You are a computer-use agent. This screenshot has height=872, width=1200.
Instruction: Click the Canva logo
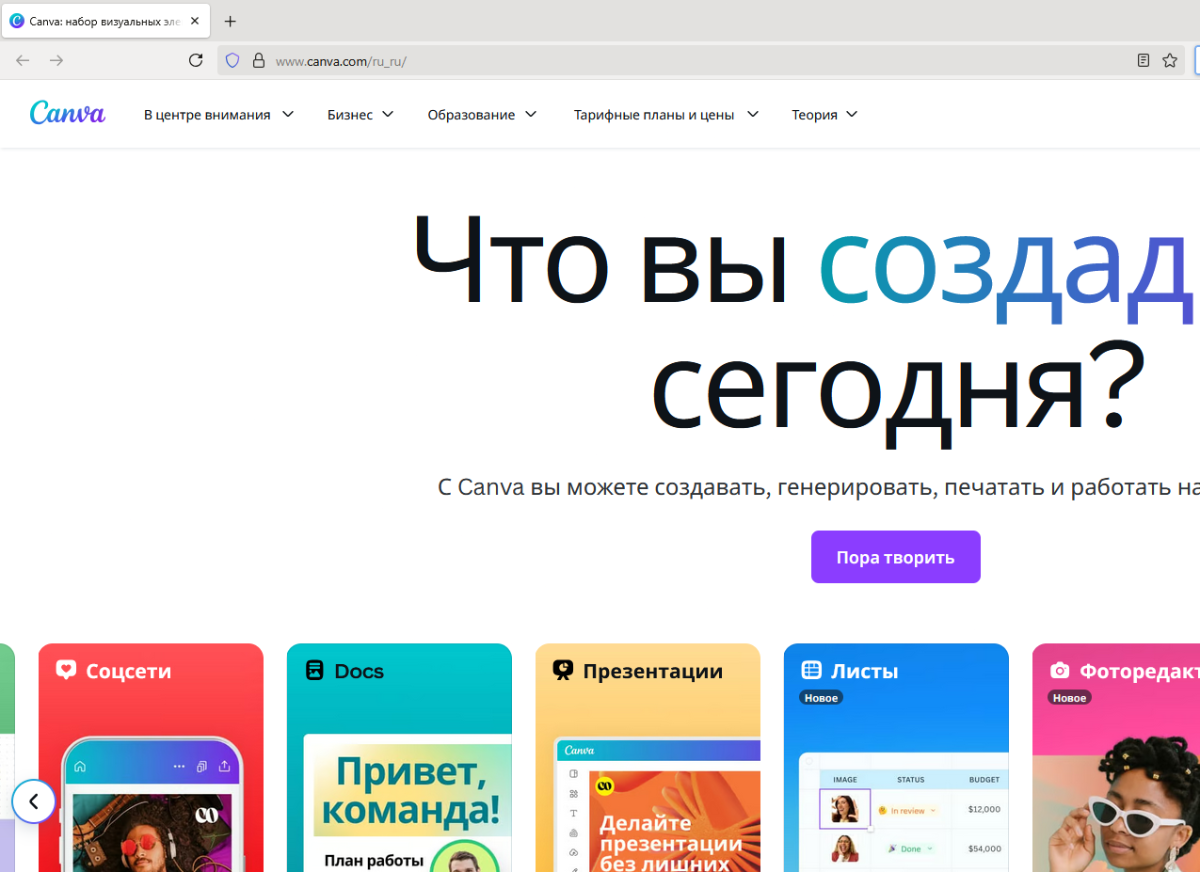(x=67, y=113)
